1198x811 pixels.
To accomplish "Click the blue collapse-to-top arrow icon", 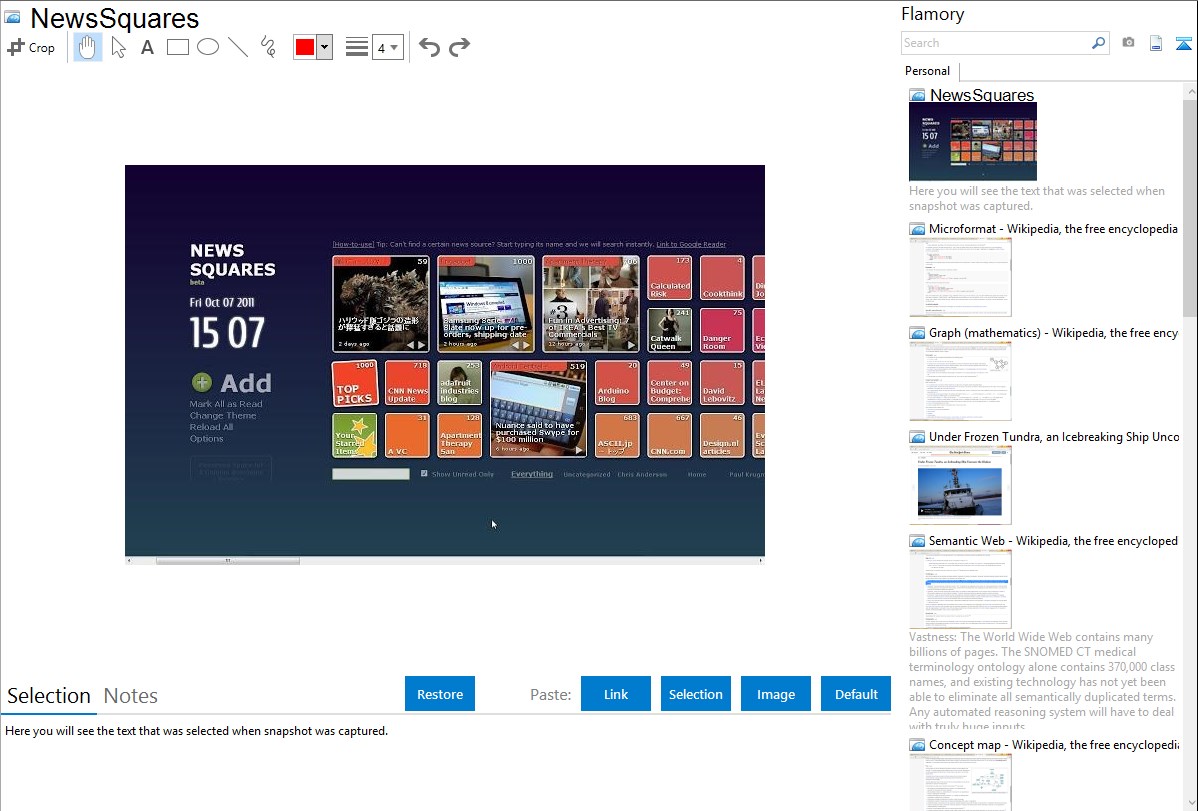I will (x=1183, y=43).
